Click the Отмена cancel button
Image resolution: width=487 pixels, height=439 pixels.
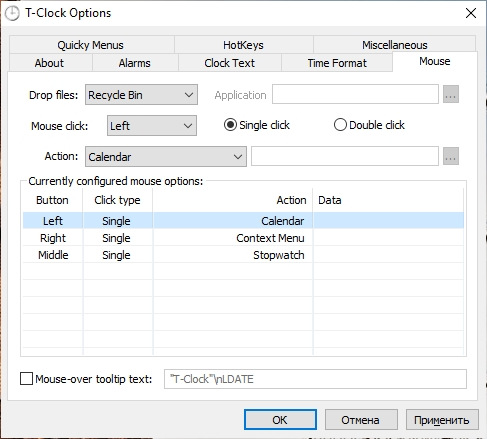pos(361,420)
